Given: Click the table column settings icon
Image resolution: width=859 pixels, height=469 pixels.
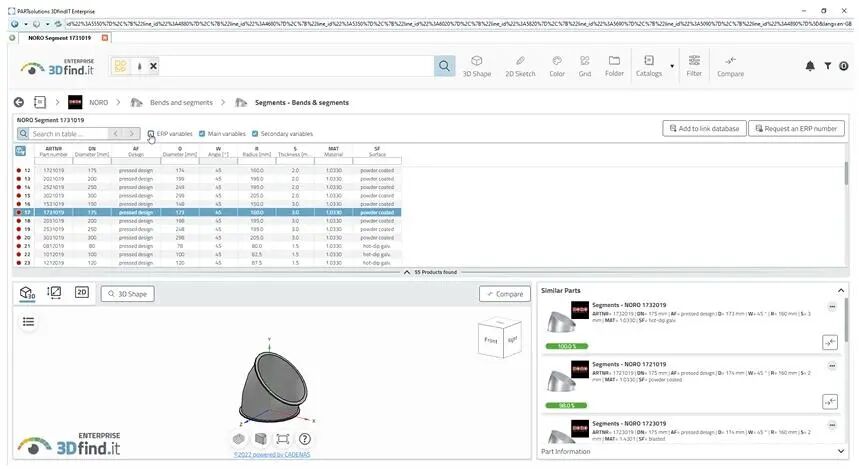Looking at the screenshot, I should (x=21, y=151).
